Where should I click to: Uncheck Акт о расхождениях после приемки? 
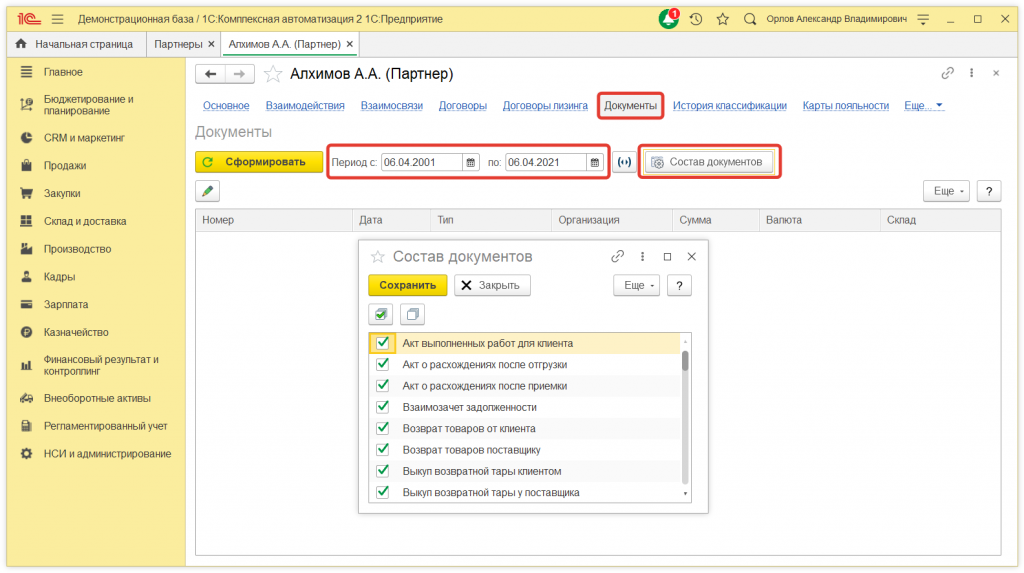(x=382, y=386)
